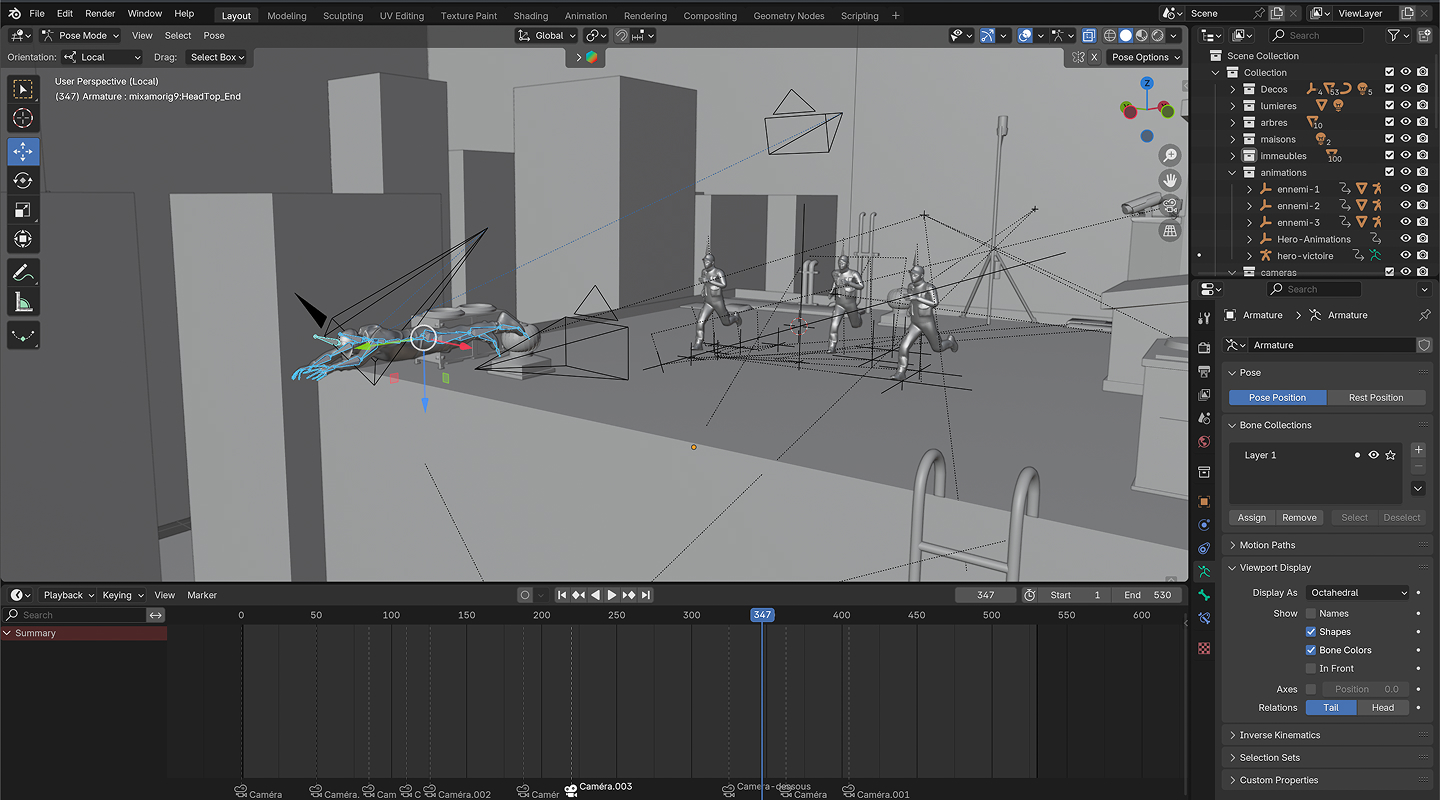Click the current frame 347 field
This screenshot has width=1440, height=800.
pyautogui.click(x=985, y=595)
